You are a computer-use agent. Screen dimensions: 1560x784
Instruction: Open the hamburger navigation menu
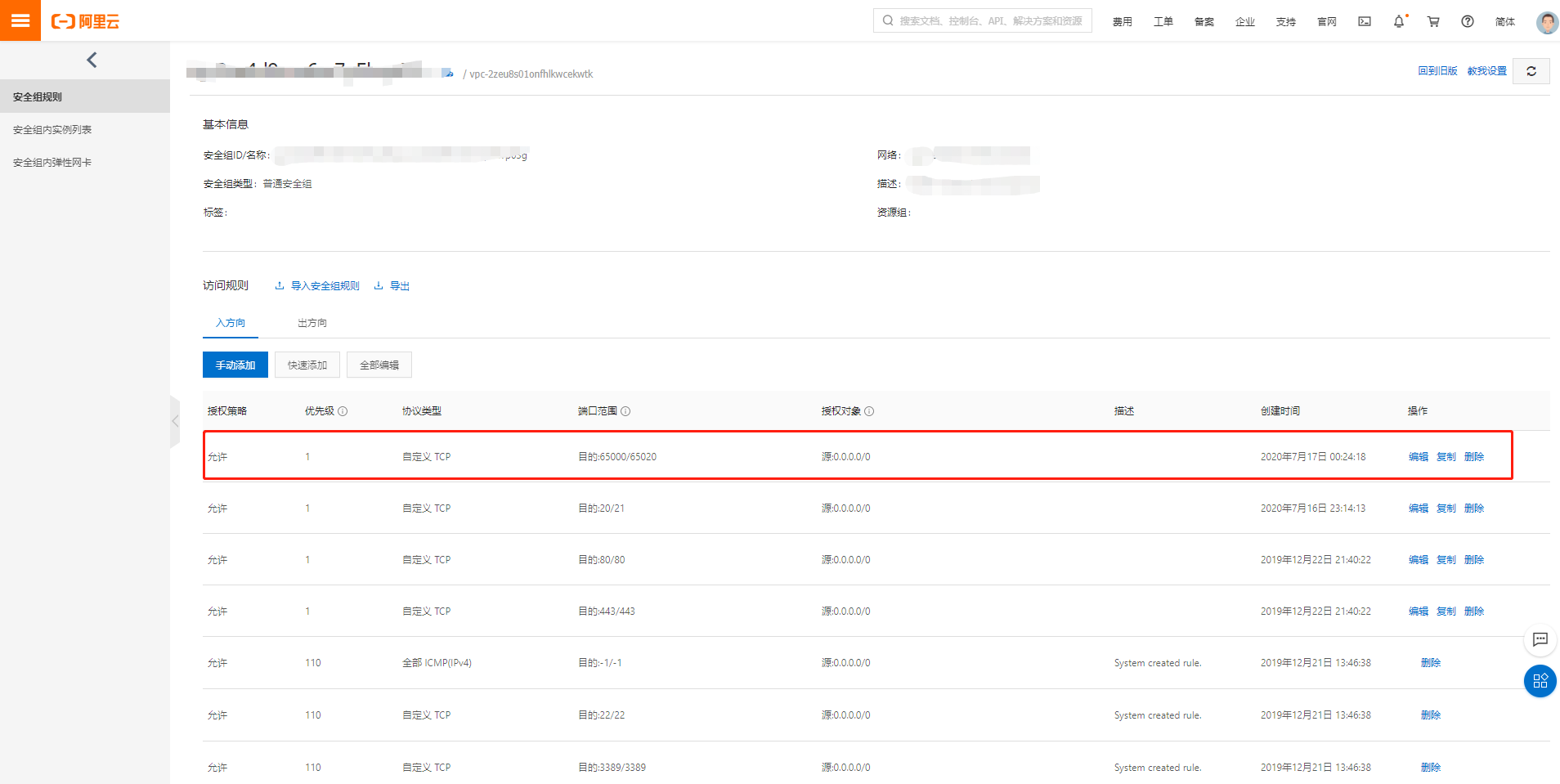(x=20, y=20)
